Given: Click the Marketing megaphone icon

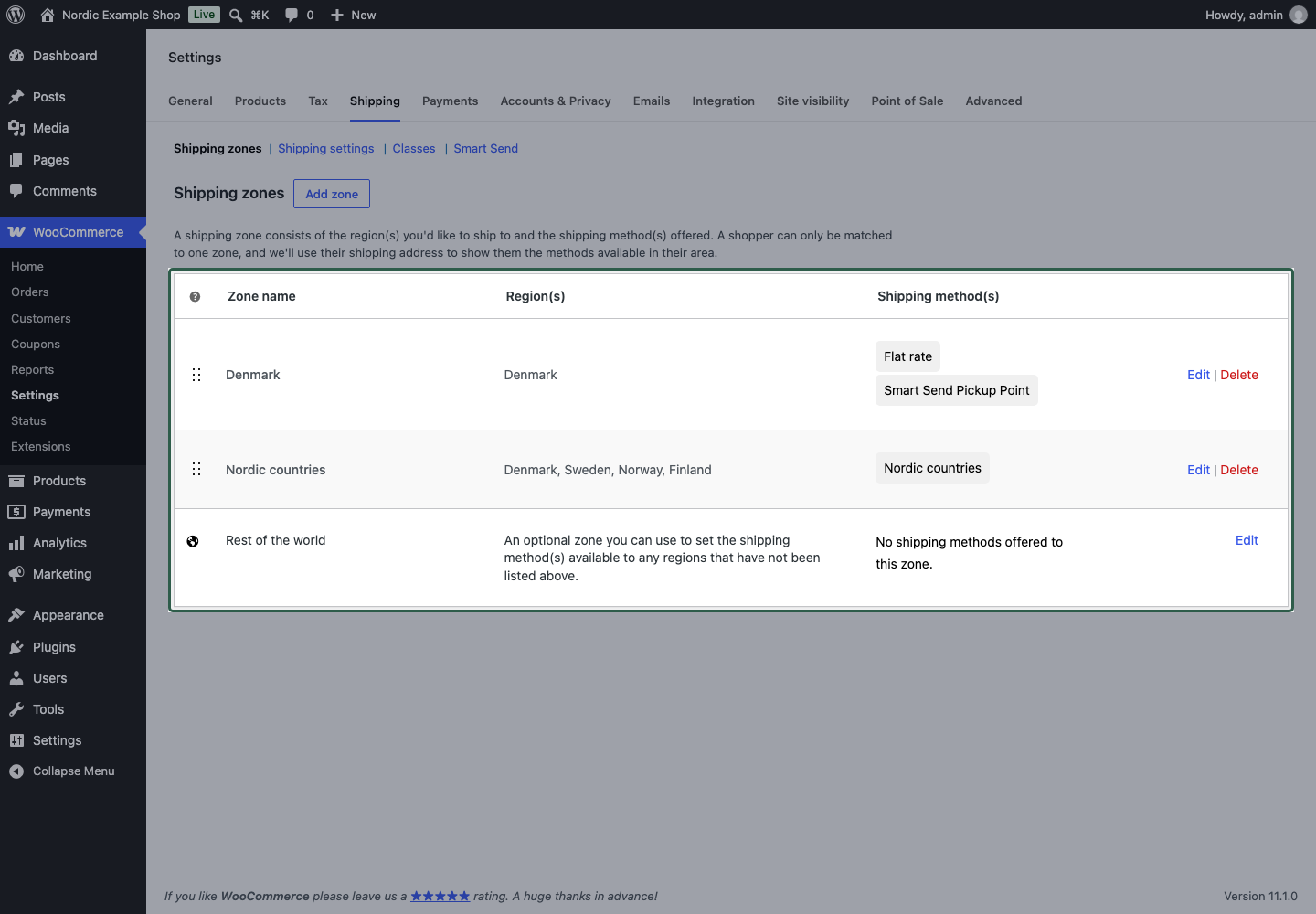Looking at the screenshot, I should click(x=16, y=574).
